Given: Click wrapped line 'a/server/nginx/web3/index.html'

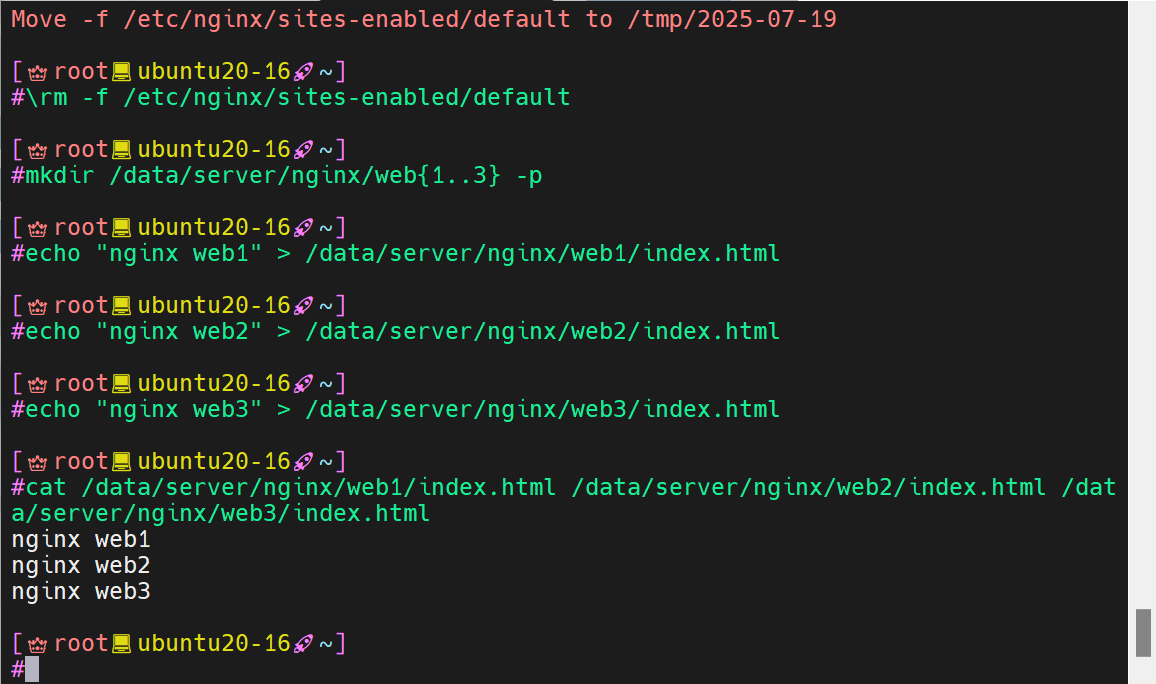Looking at the screenshot, I should 220,514.
